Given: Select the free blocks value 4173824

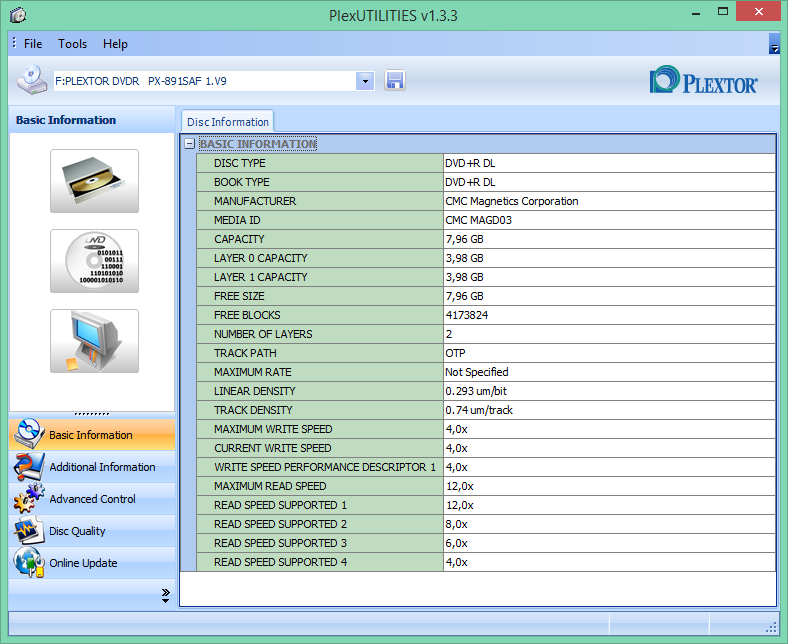Looking at the screenshot, I should pos(467,315).
